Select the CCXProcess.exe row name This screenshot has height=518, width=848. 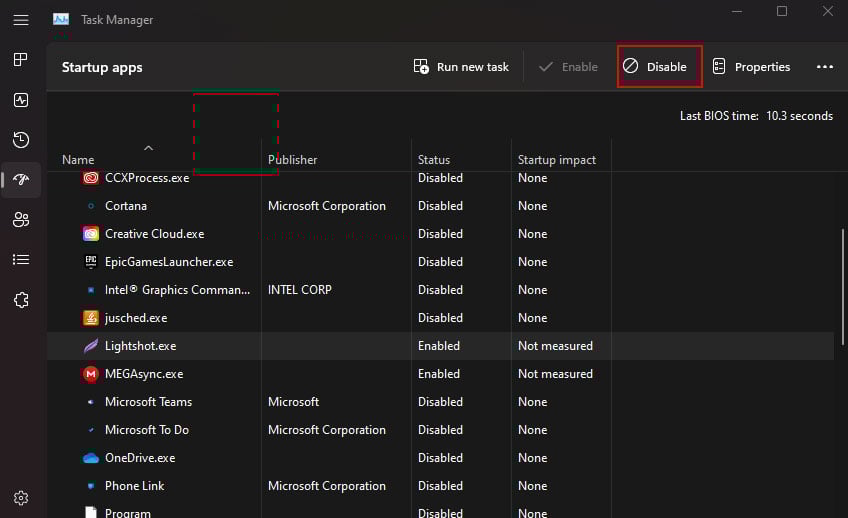147,178
